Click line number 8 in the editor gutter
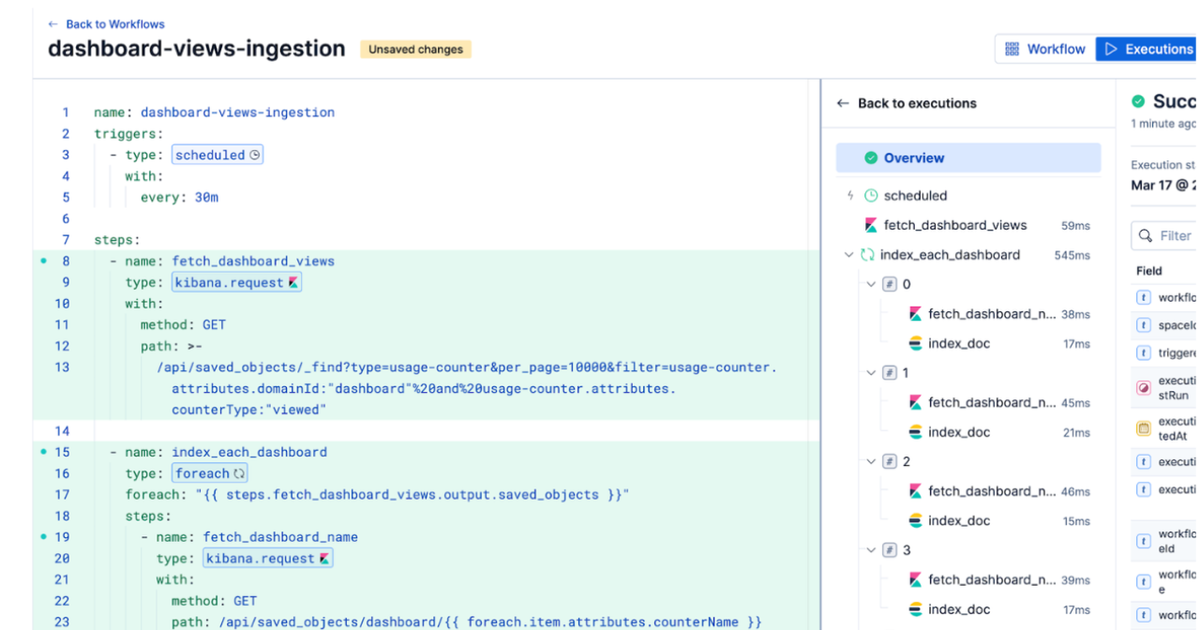 coord(66,261)
